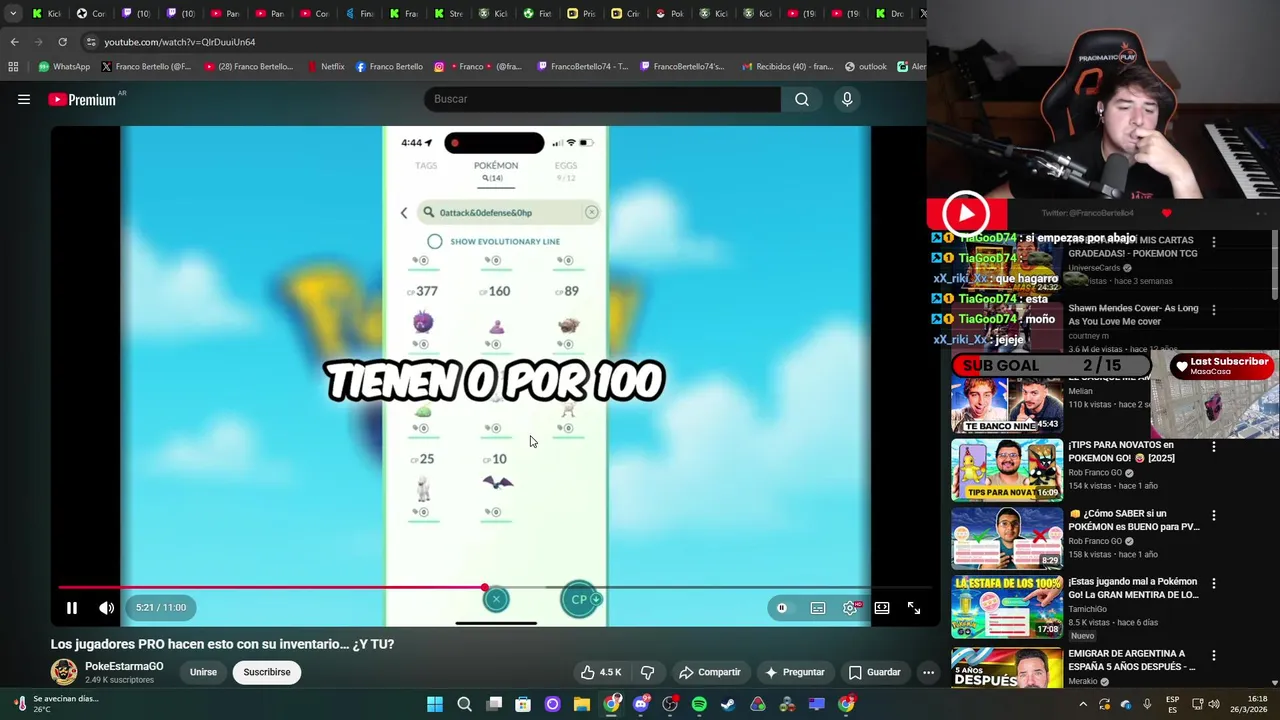Open options for Estas jugando mal video
The width and height of the screenshot is (1280, 720).
click(x=1214, y=584)
